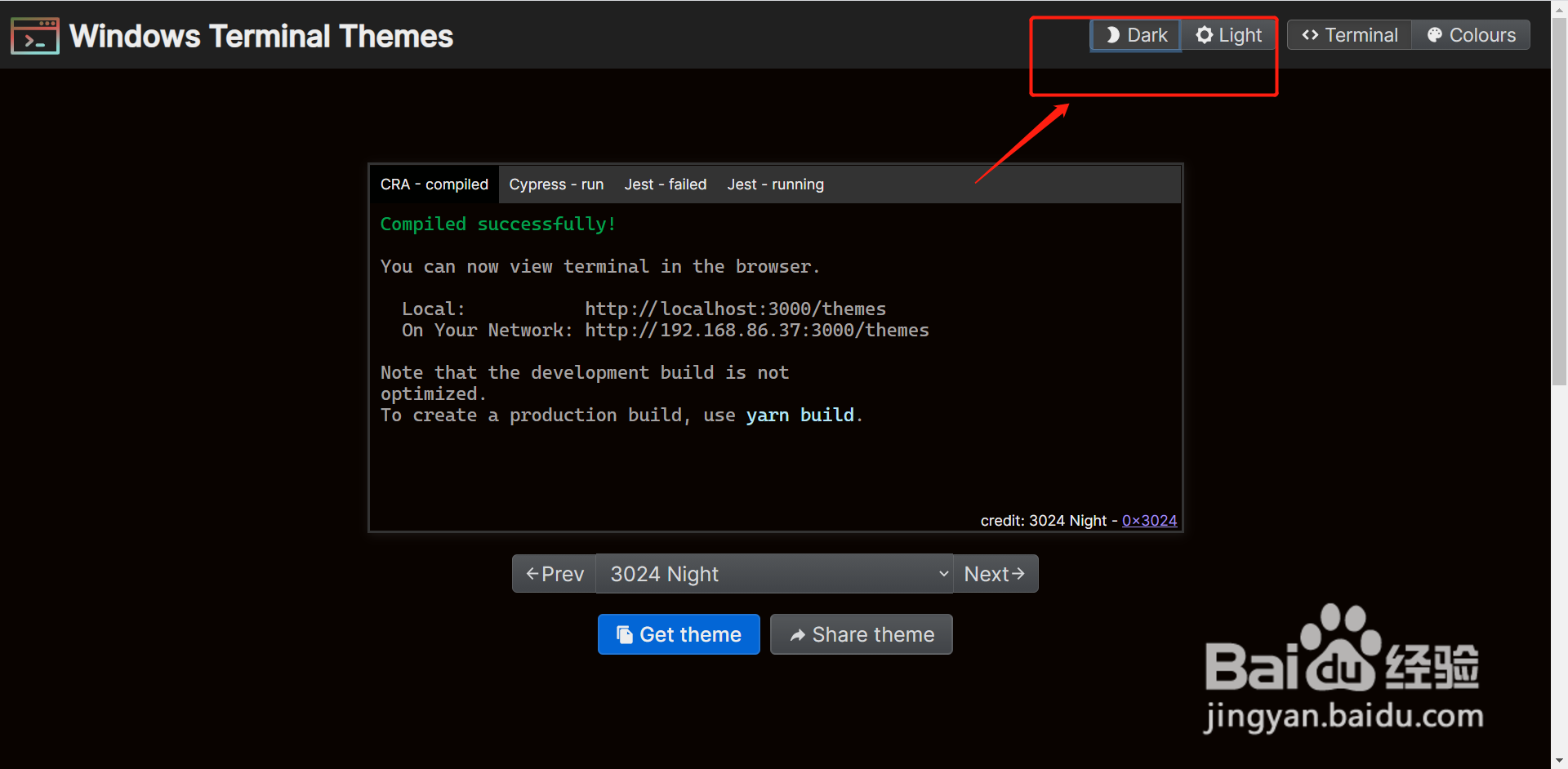Toggle the Terminal view mode
The height and width of the screenshot is (769, 1568).
(1348, 35)
